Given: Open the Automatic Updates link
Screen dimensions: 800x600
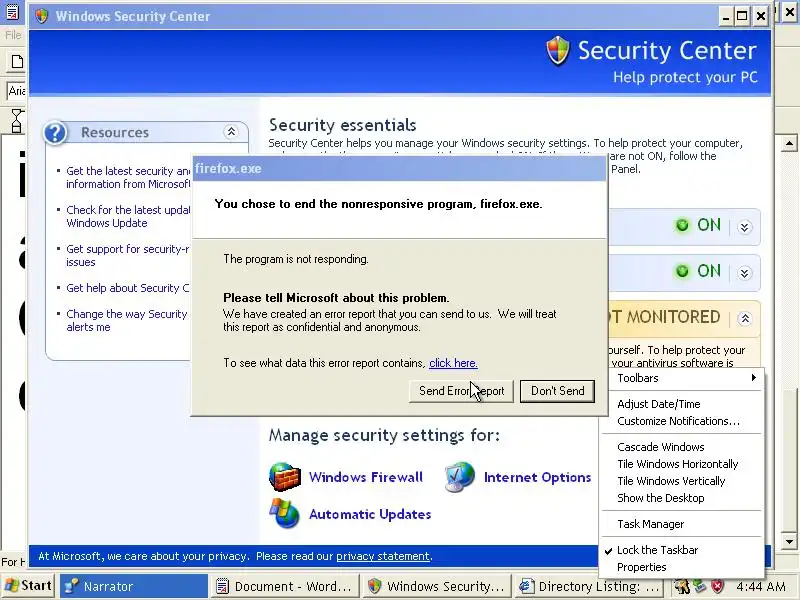Looking at the screenshot, I should pos(370,514).
